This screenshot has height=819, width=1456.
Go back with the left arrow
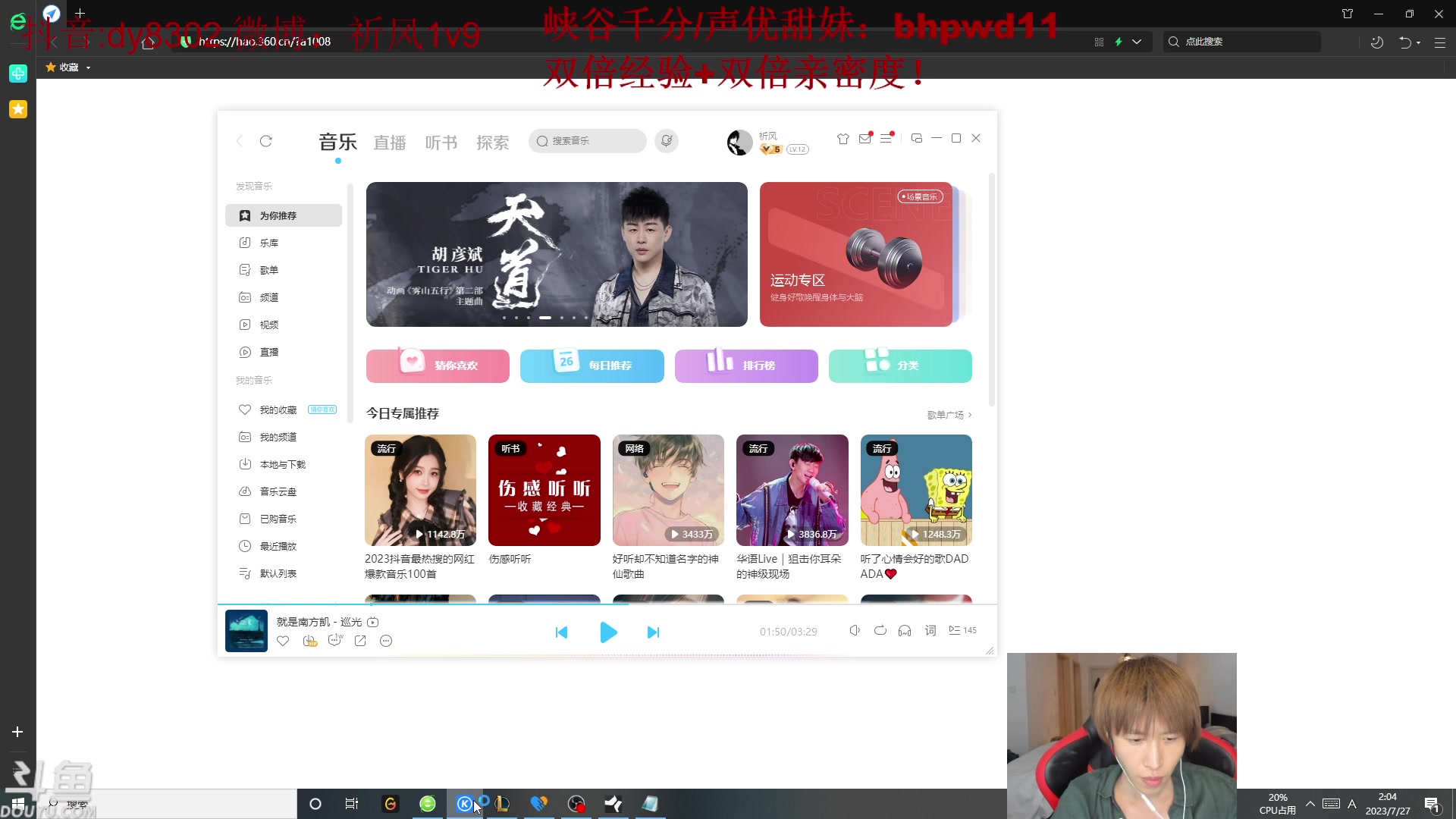pos(240,141)
